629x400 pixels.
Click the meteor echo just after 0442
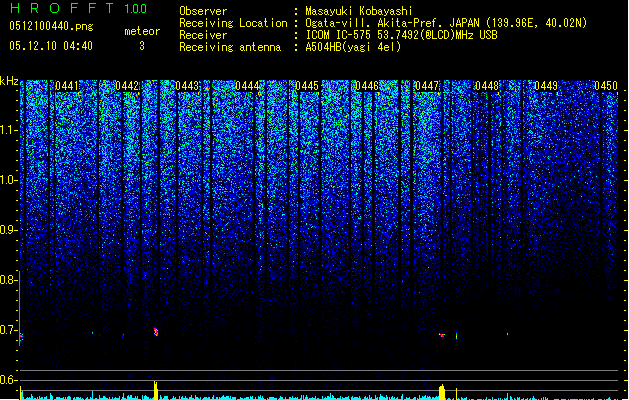click(x=156, y=332)
